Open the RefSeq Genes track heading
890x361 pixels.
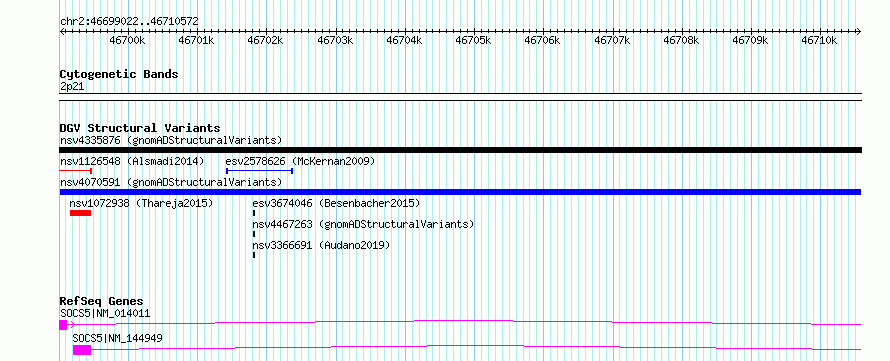102,301
